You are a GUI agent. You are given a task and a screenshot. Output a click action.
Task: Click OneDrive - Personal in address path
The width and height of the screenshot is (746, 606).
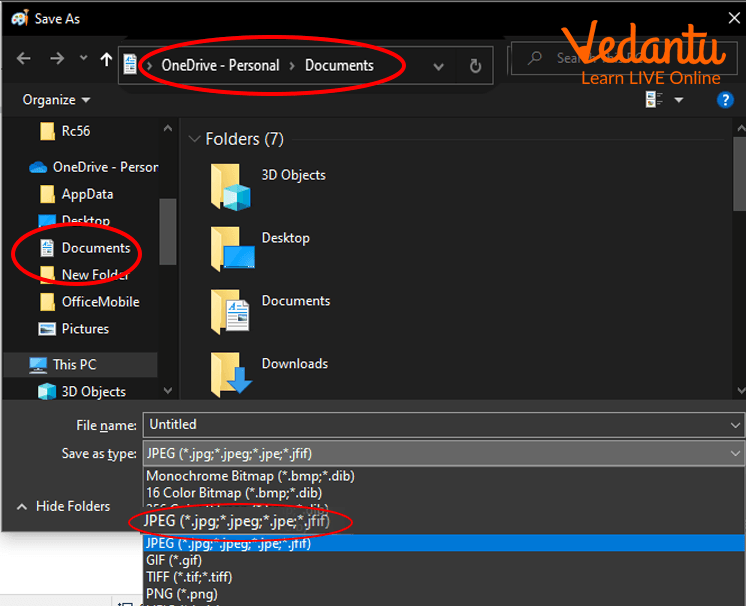tap(220, 66)
